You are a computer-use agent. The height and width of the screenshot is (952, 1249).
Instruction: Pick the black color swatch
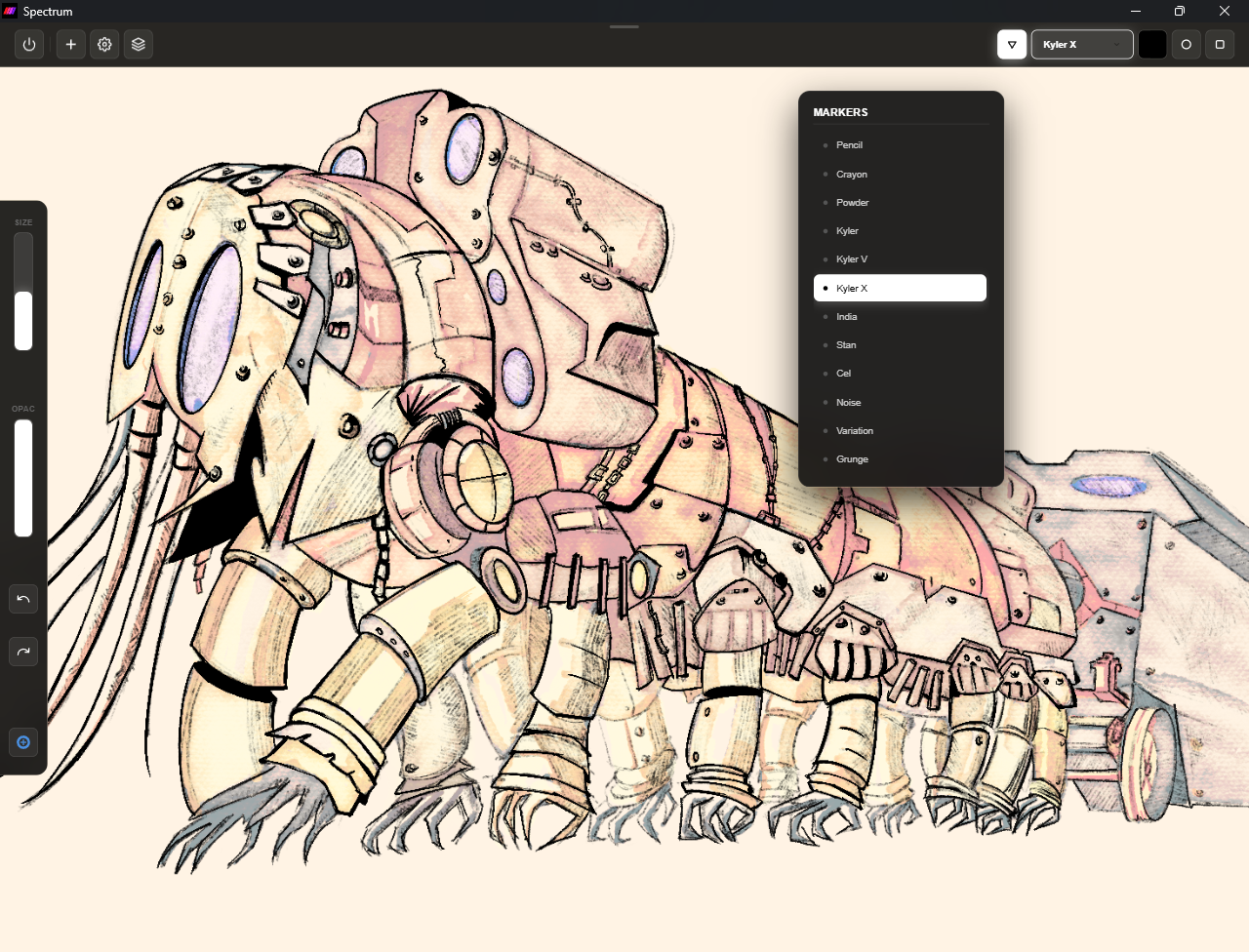click(1152, 45)
